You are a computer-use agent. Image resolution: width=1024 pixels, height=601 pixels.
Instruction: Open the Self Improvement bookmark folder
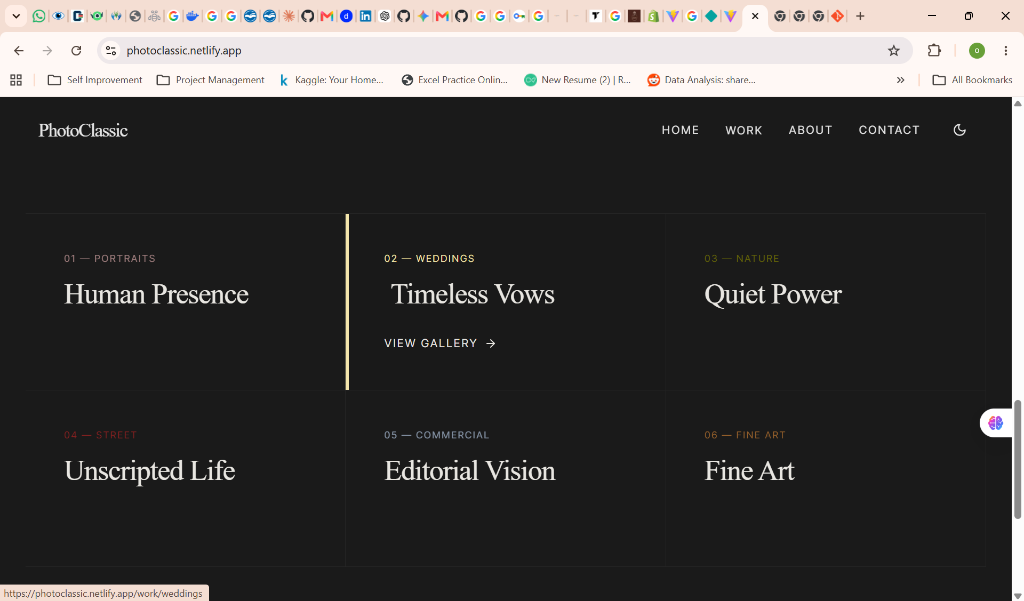click(95, 80)
